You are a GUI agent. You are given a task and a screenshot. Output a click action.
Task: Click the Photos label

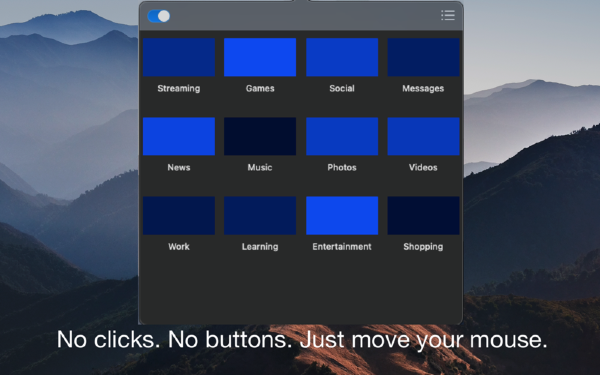pyautogui.click(x=342, y=168)
